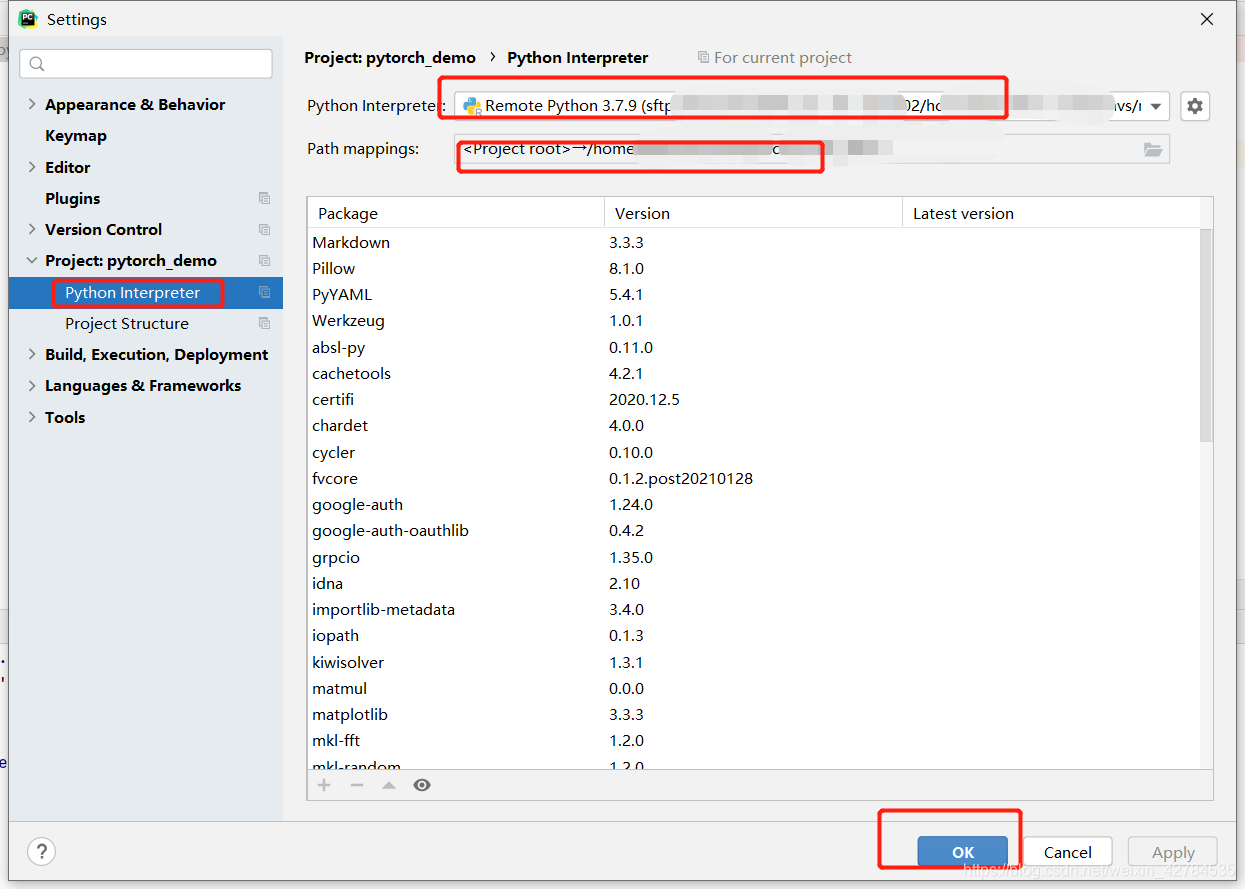Screen dimensions: 1245x889
Task: Select the cachetools package row
Action: 754,373
